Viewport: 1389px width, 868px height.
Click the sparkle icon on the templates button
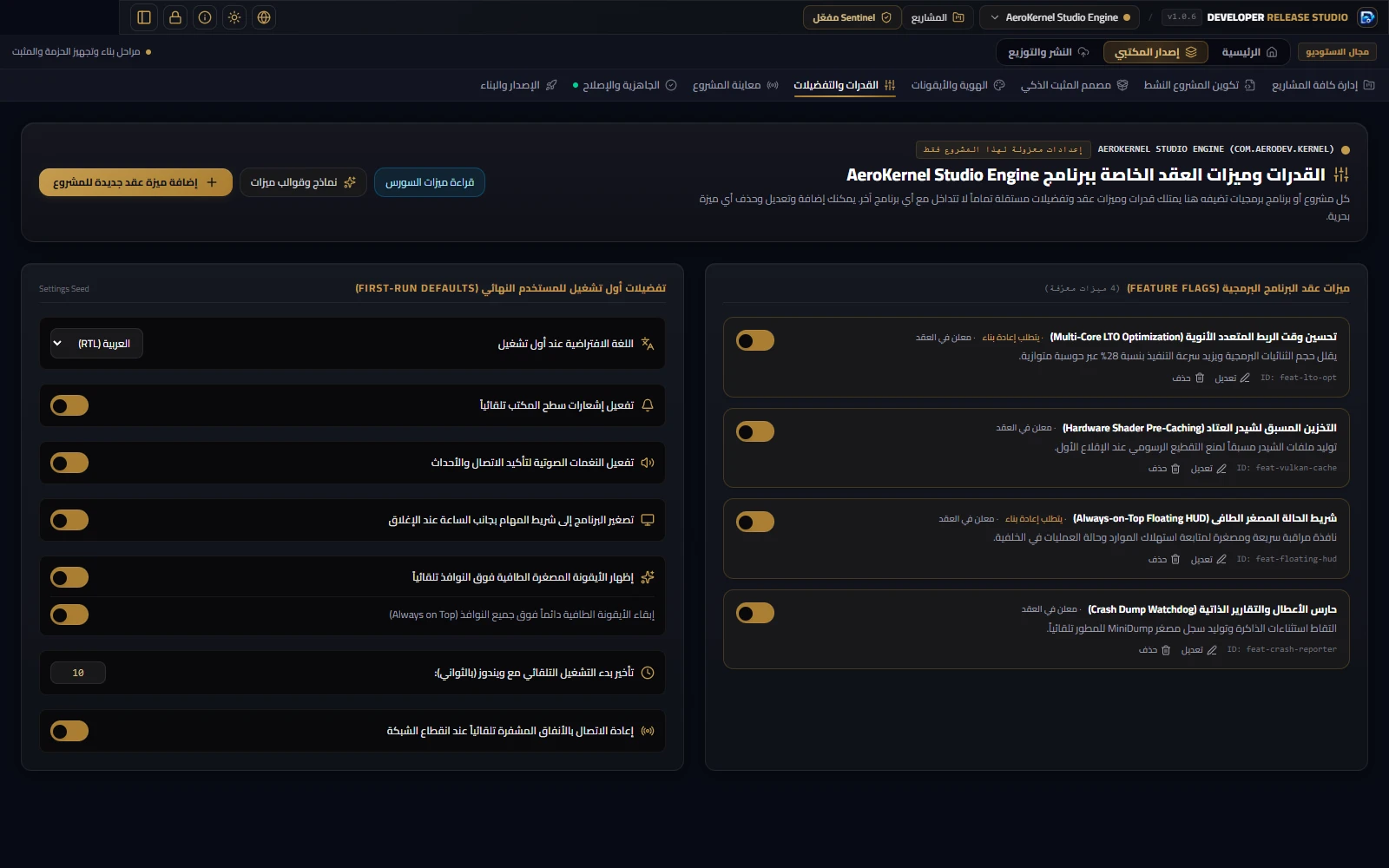[x=350, y=182]
